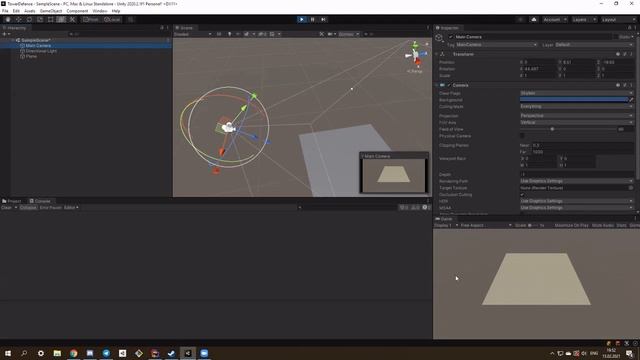This screenshot has height=360, width=640.
Task: Toggle Camera component enabled checkbox
Action: pyautogui.click(x=449, y=85)
